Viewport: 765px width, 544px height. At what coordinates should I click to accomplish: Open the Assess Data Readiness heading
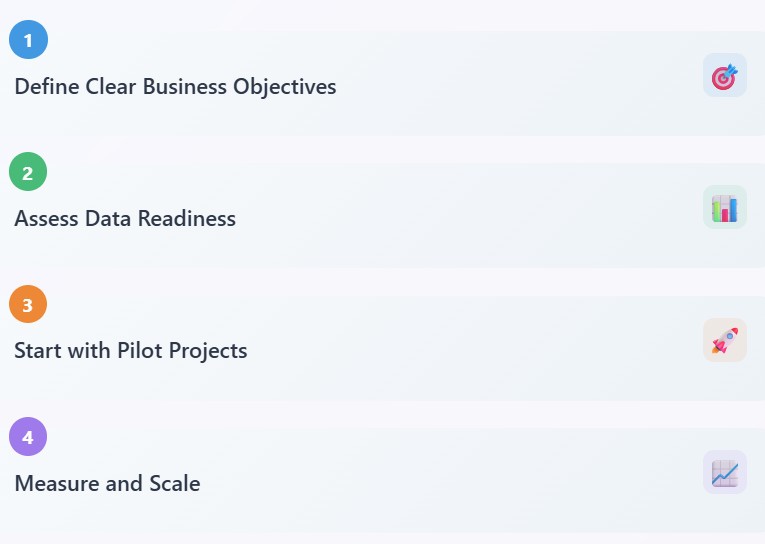point(125,219)
